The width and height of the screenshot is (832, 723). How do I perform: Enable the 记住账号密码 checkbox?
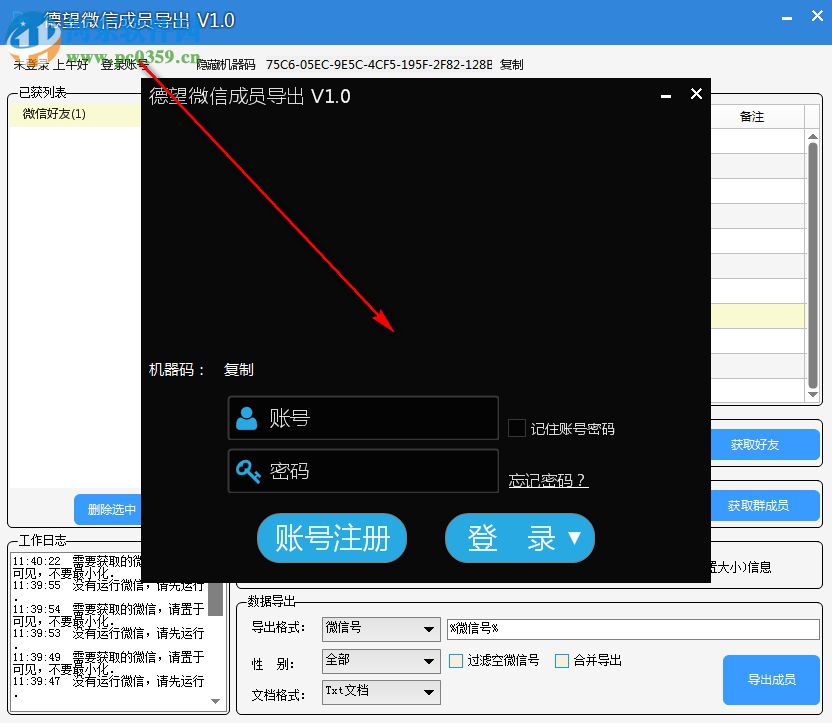[516, 428]
